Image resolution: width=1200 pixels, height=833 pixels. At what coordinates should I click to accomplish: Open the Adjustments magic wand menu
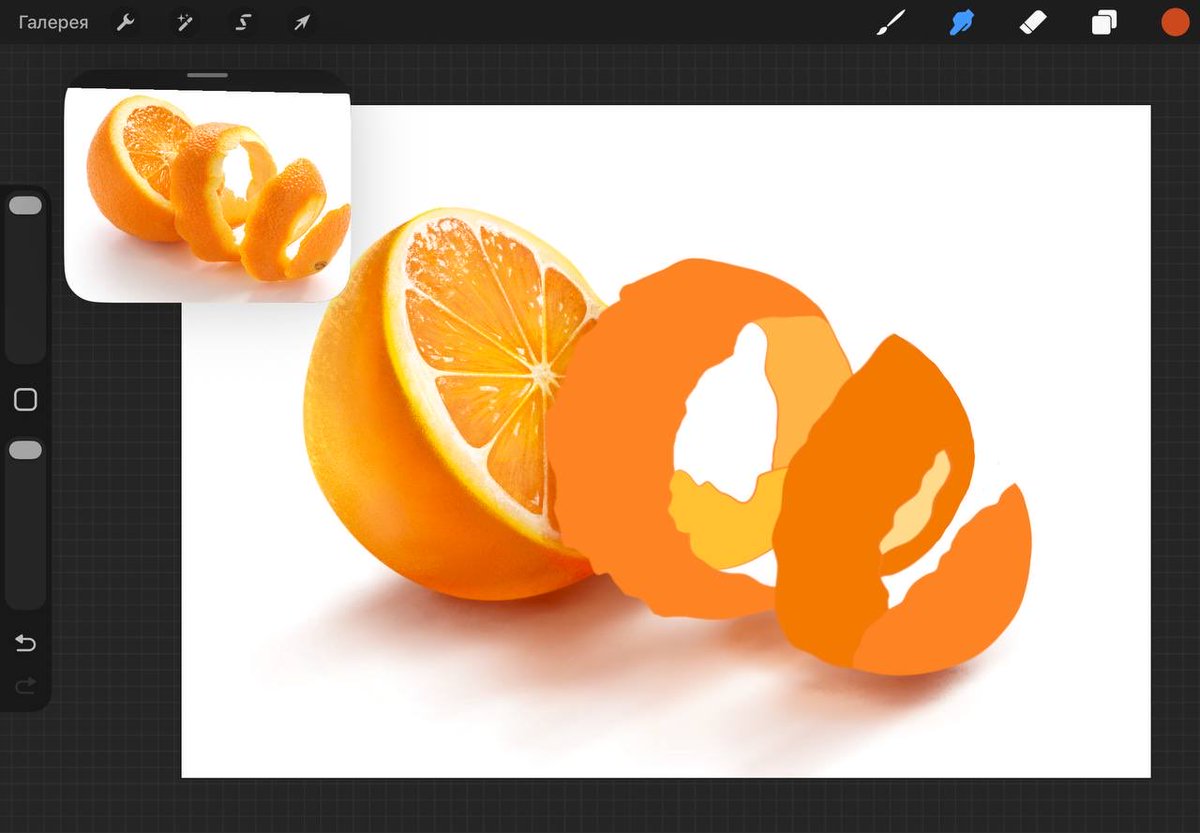184,22
